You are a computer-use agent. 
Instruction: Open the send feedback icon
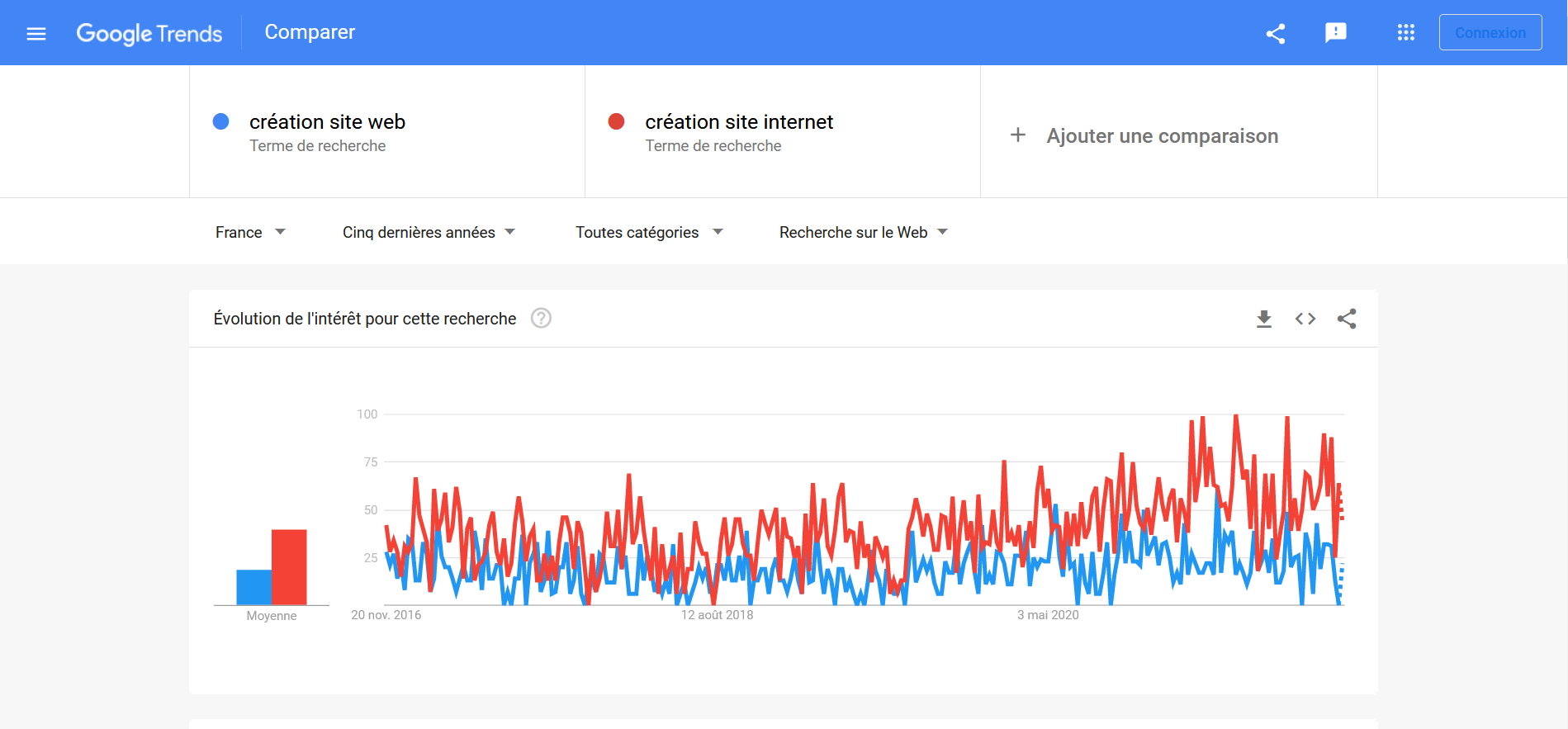point(1335,33)
